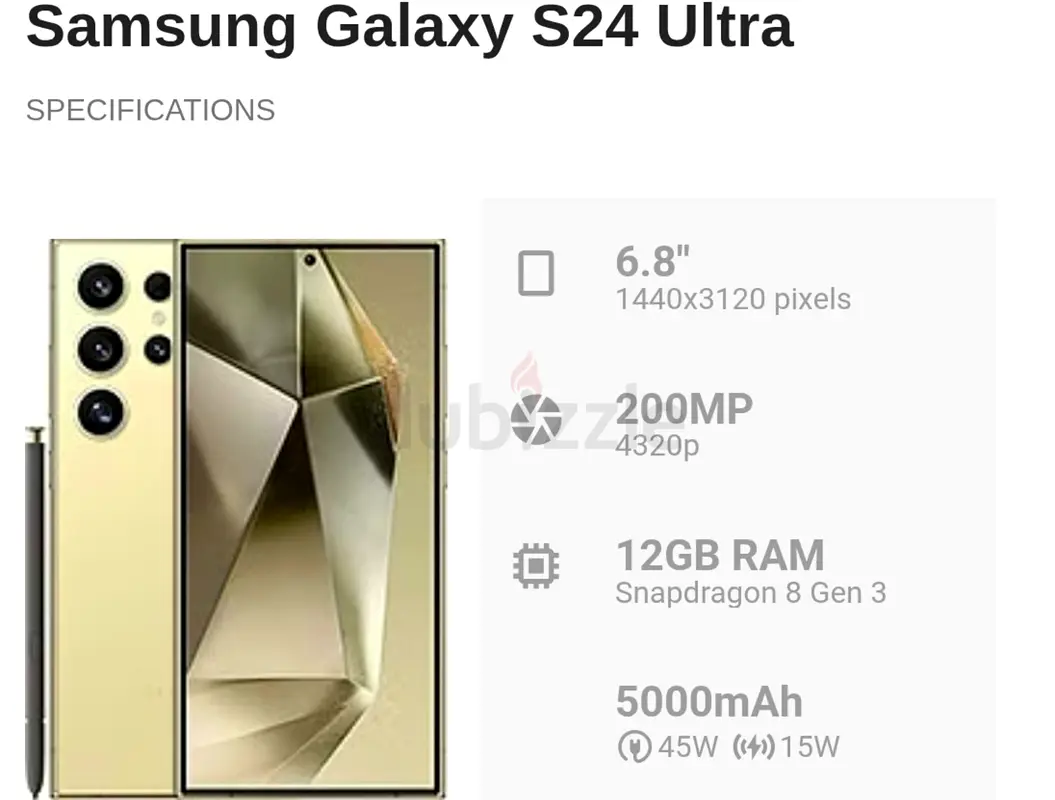Image resolution: width=1055 pixels, height=800 pixels.
Task: Click the 200MP camera spec
Action: tap(684, 408)
